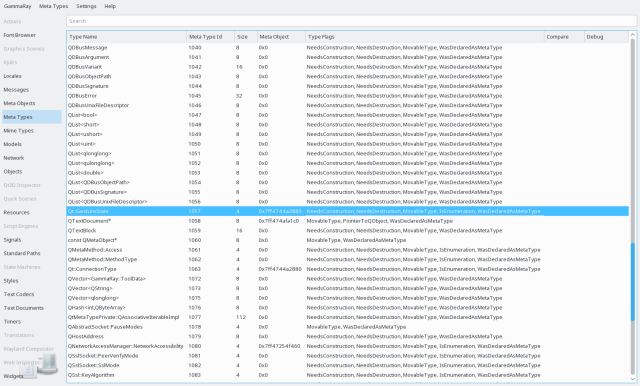Select the QTextDocument* row
640x386 pixels.
347,221
